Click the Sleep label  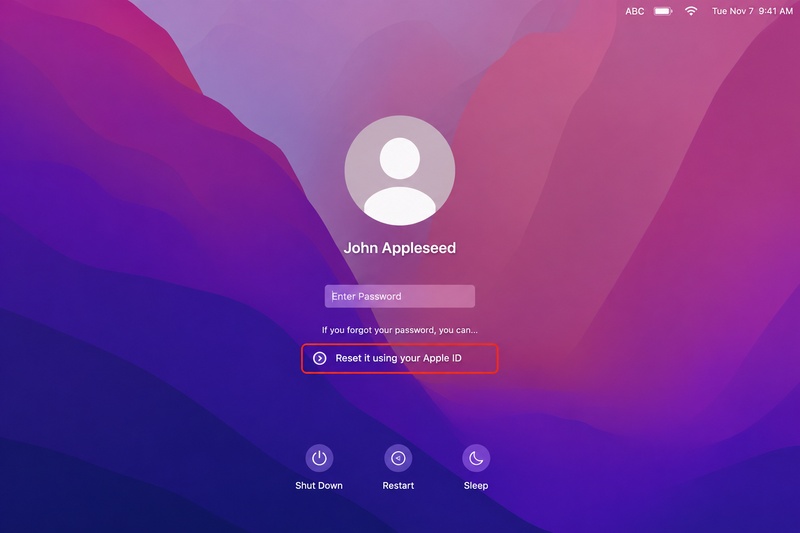[476, 486]
